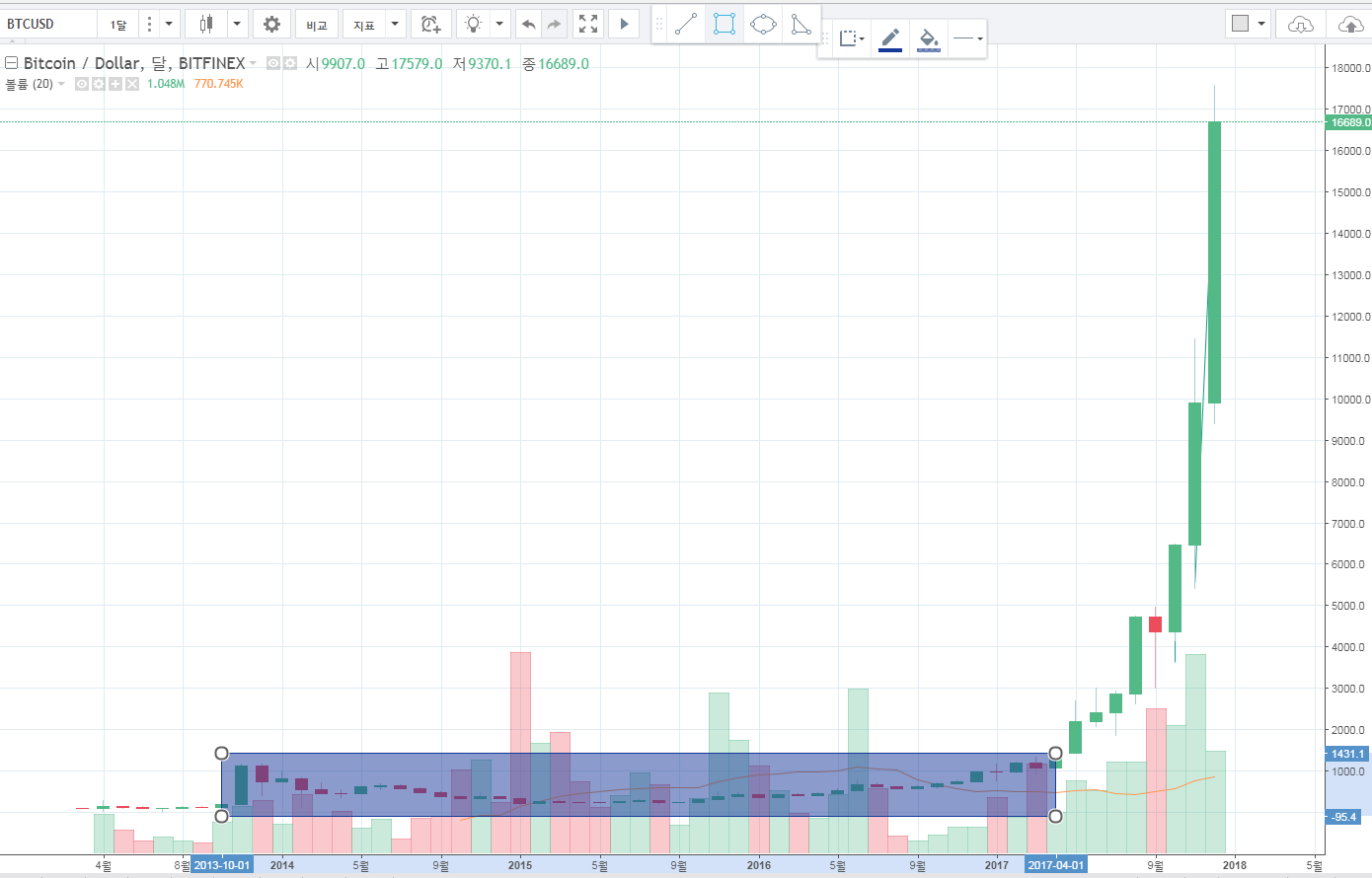Click the 10000.0 price scale label
The width and height of the screenshot is (1372, 878).
click(x=1351, y=400)
